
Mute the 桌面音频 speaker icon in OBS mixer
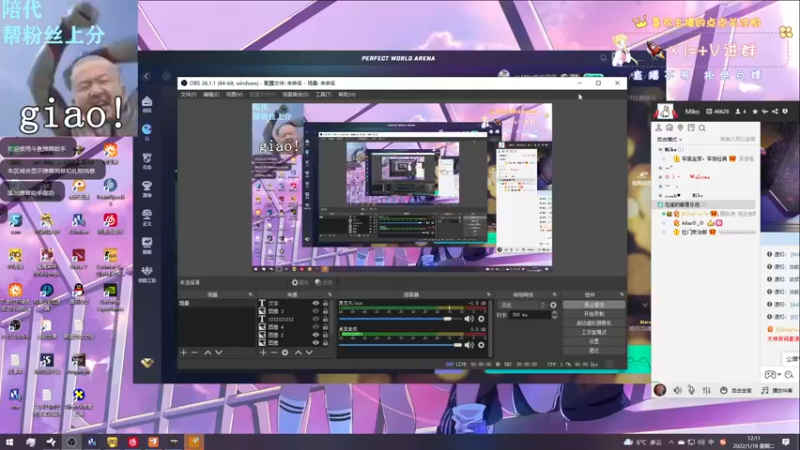469,345
